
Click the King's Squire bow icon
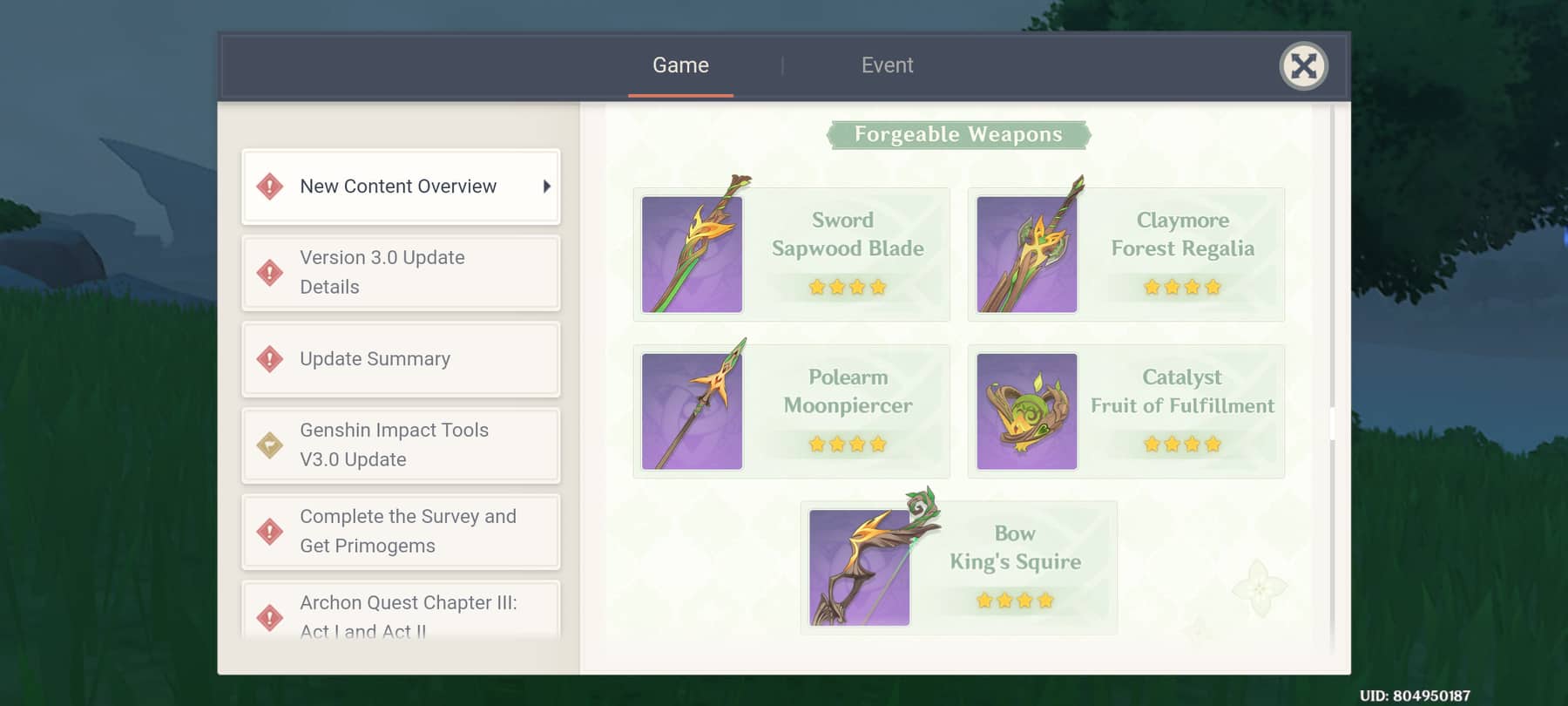click(x=860, y=567)
